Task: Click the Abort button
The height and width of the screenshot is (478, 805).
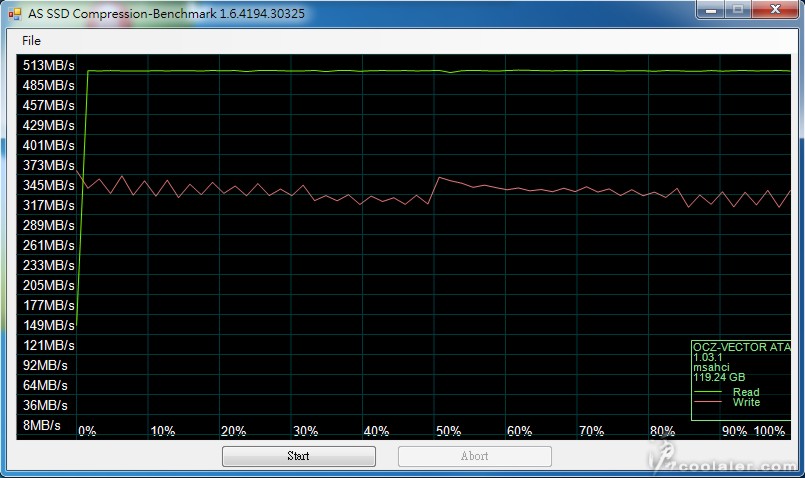Action: point(475,456)
